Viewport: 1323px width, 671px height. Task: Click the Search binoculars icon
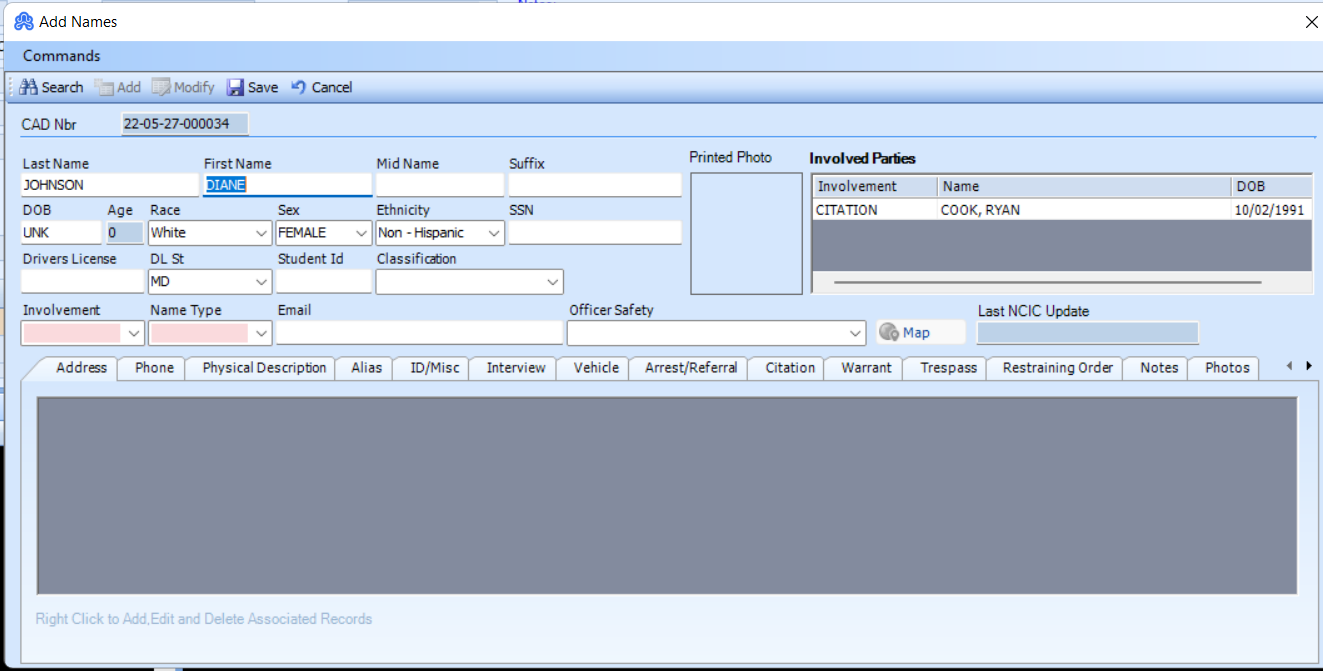pos(27,87)
